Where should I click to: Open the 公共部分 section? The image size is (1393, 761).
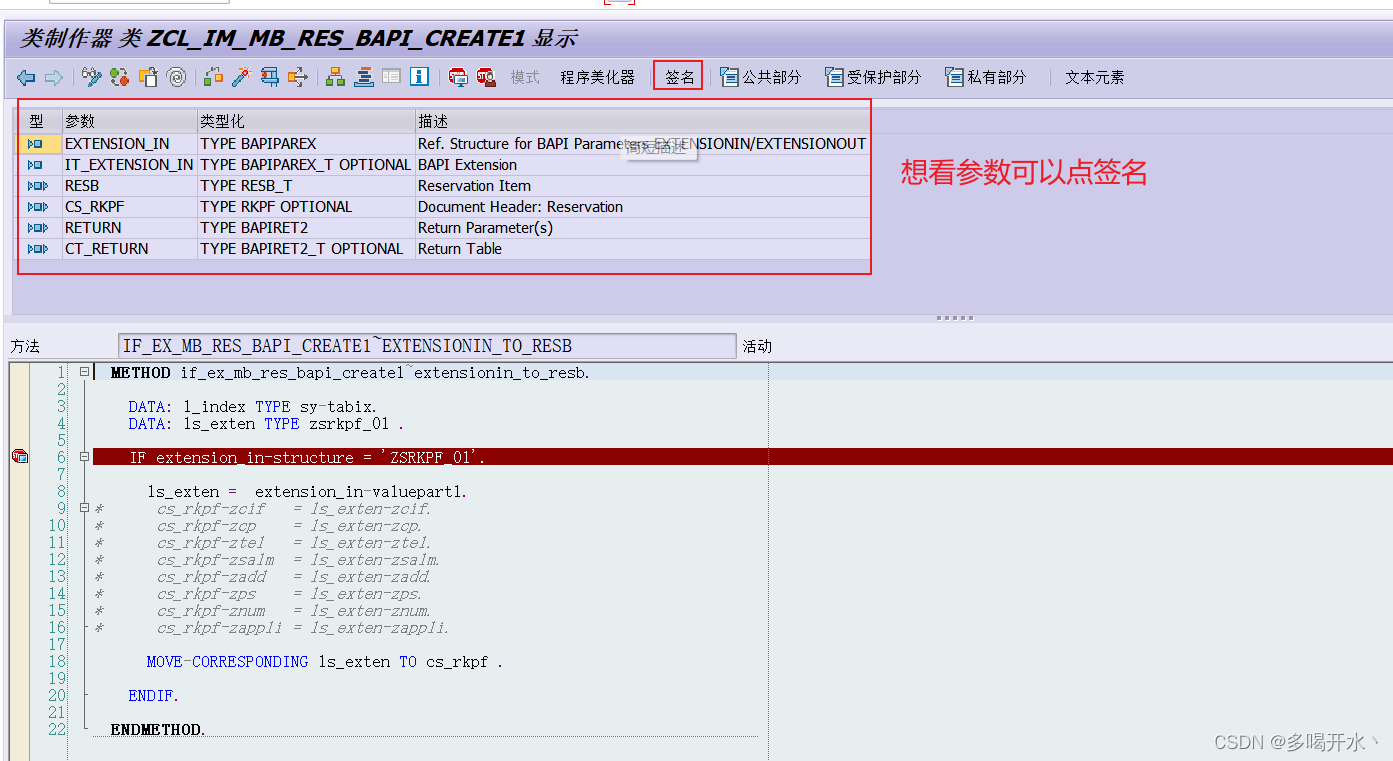pos(762,76)
